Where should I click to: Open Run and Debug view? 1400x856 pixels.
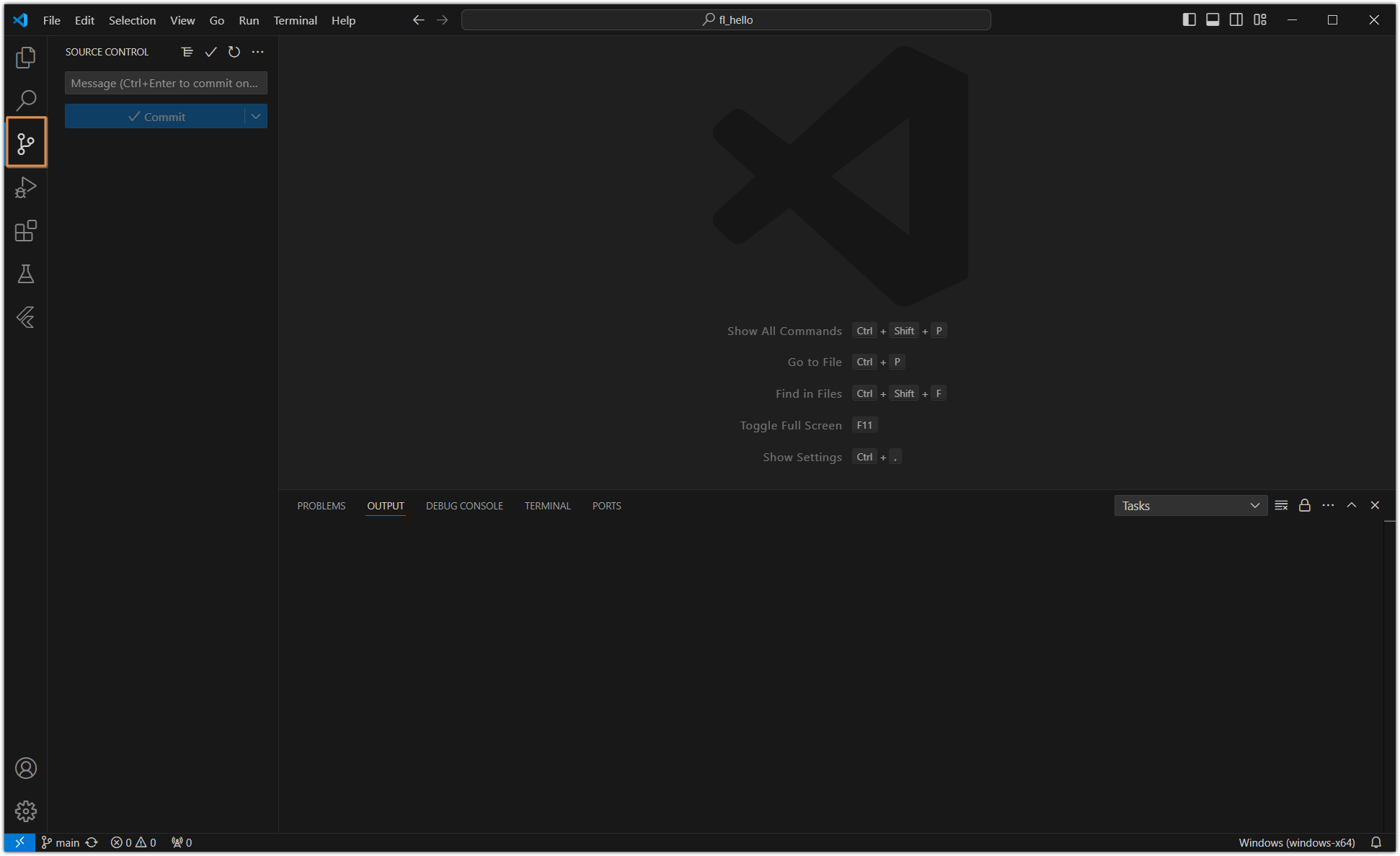click(x=26, y=187)
